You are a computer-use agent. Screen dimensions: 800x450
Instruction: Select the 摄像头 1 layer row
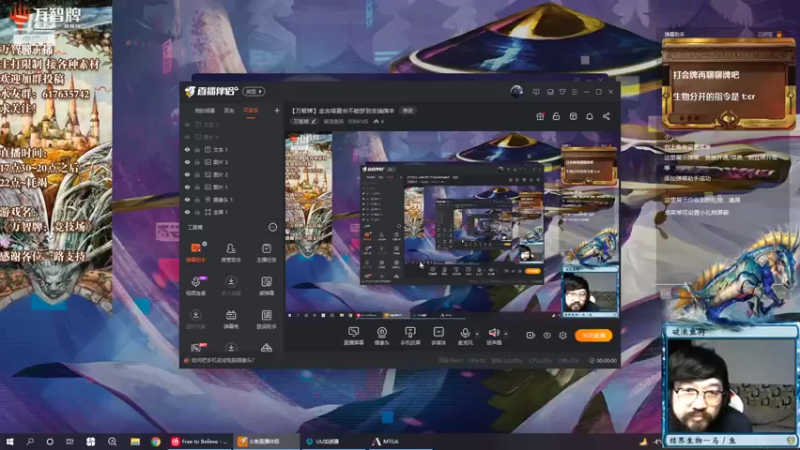point(232,199)
